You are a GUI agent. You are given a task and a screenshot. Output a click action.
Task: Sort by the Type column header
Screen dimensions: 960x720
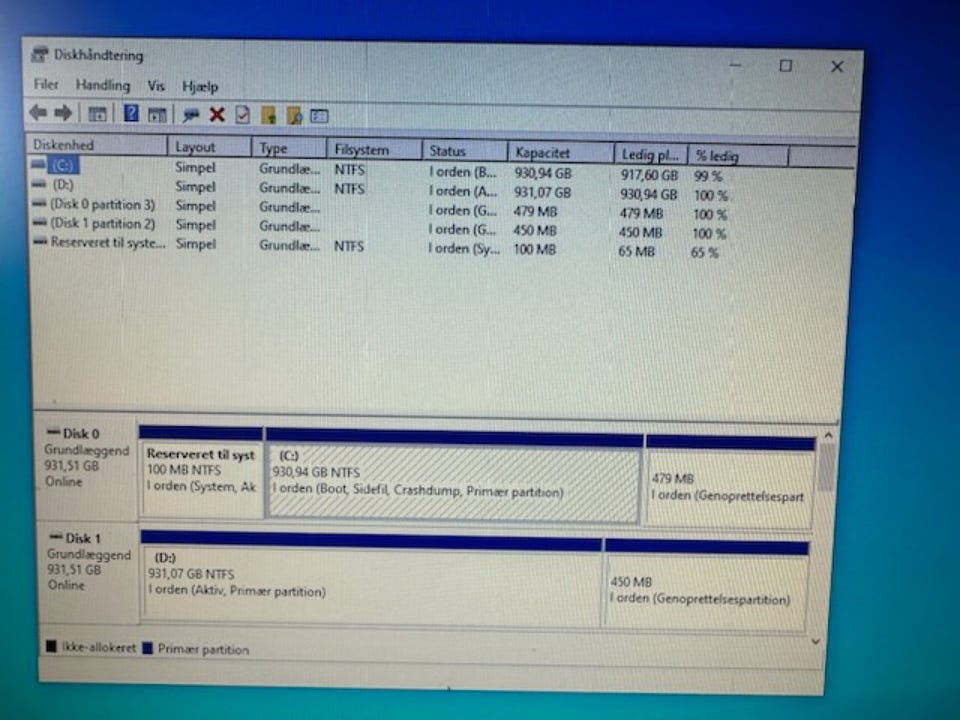pyautogui.click(x=289, y=148)
